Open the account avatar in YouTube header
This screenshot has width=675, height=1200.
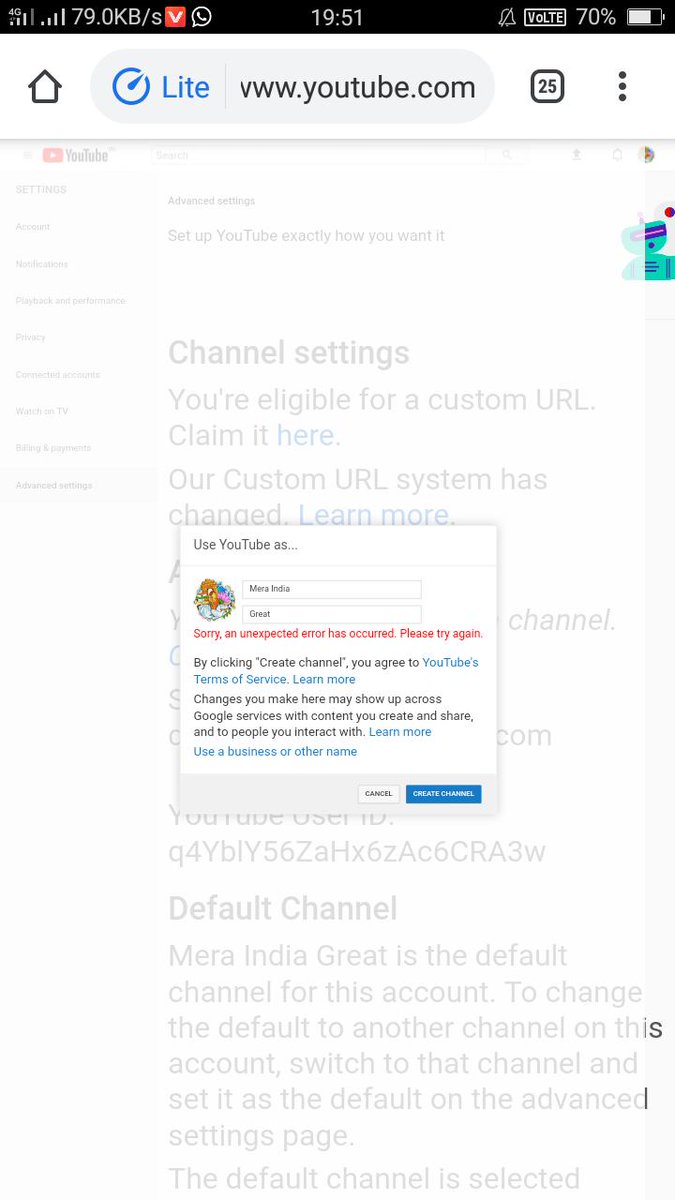click(647, 155)
